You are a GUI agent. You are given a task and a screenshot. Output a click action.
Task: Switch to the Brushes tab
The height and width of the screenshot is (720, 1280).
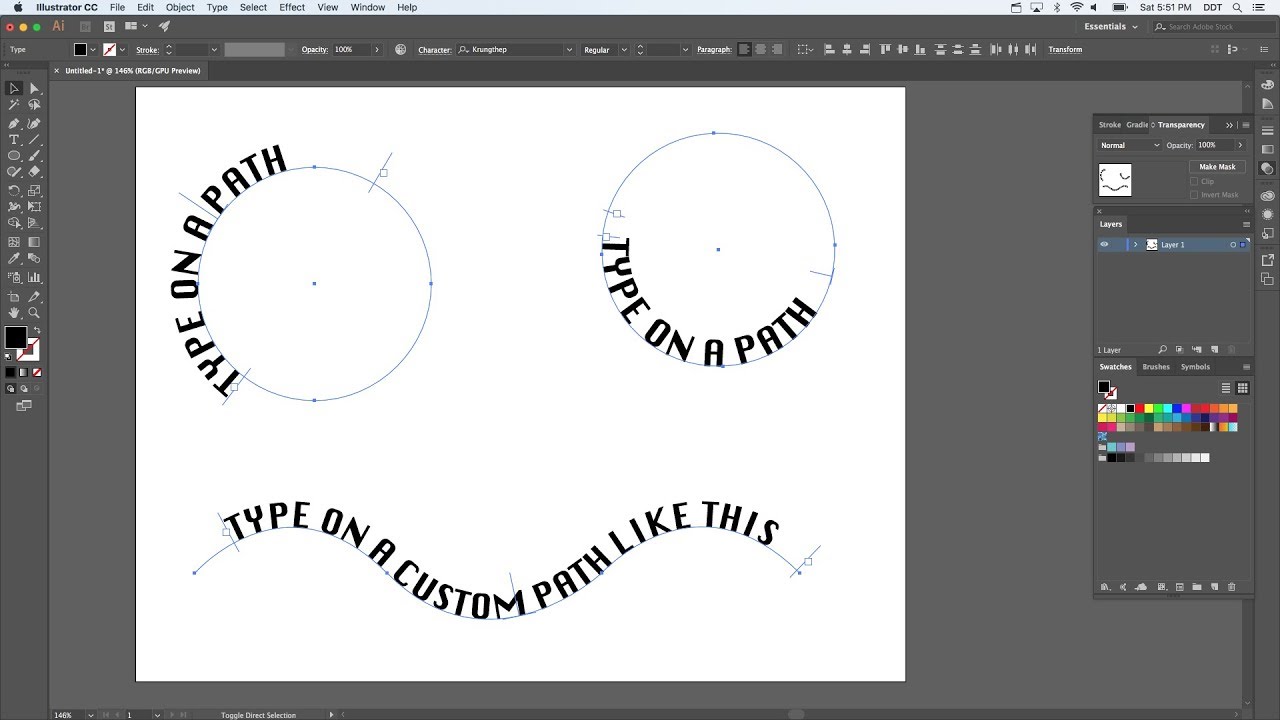click(1156, 367)
